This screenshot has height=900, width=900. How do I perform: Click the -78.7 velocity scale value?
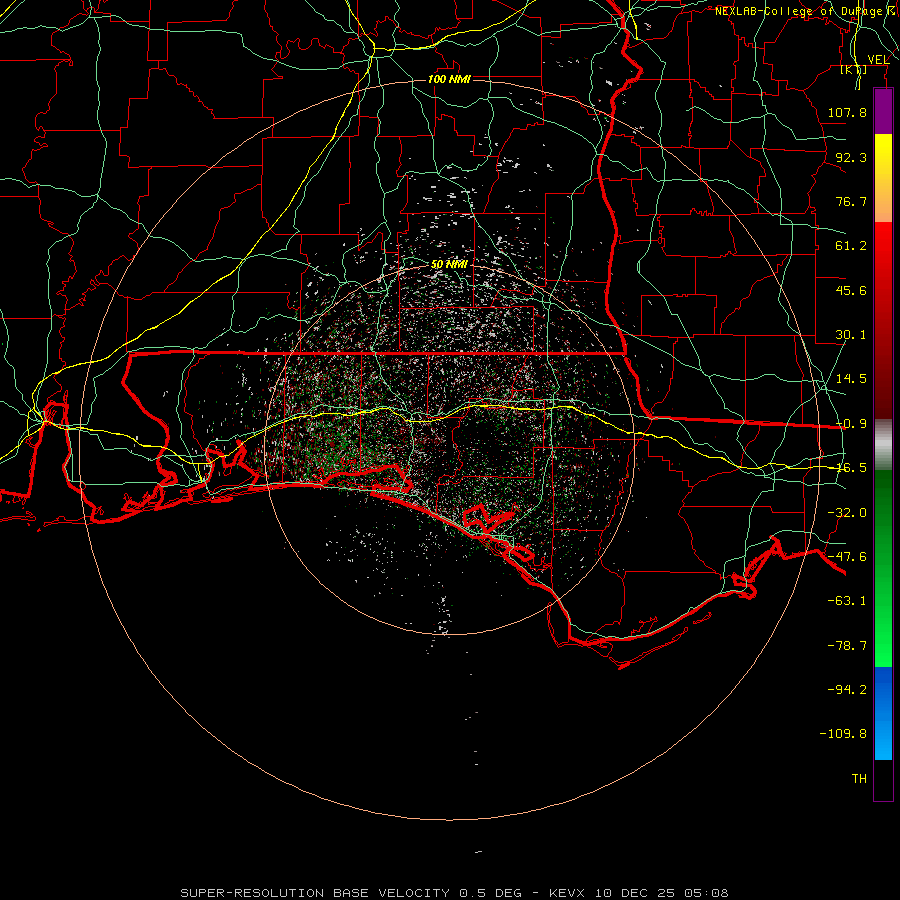click(x=847, y=646)
